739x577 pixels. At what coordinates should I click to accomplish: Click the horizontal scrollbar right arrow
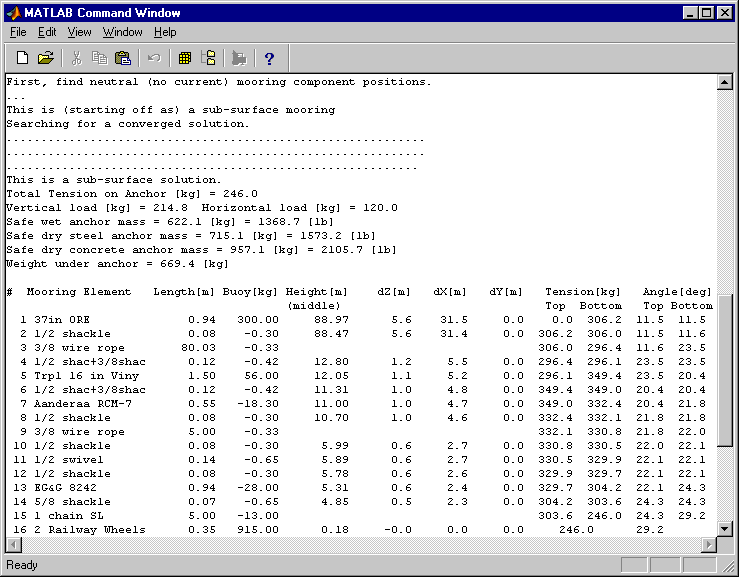click(710, 545)
